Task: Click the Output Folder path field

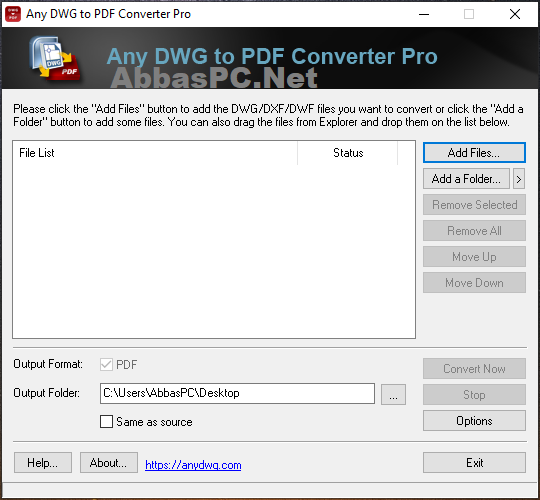Action: click(237, 393)
